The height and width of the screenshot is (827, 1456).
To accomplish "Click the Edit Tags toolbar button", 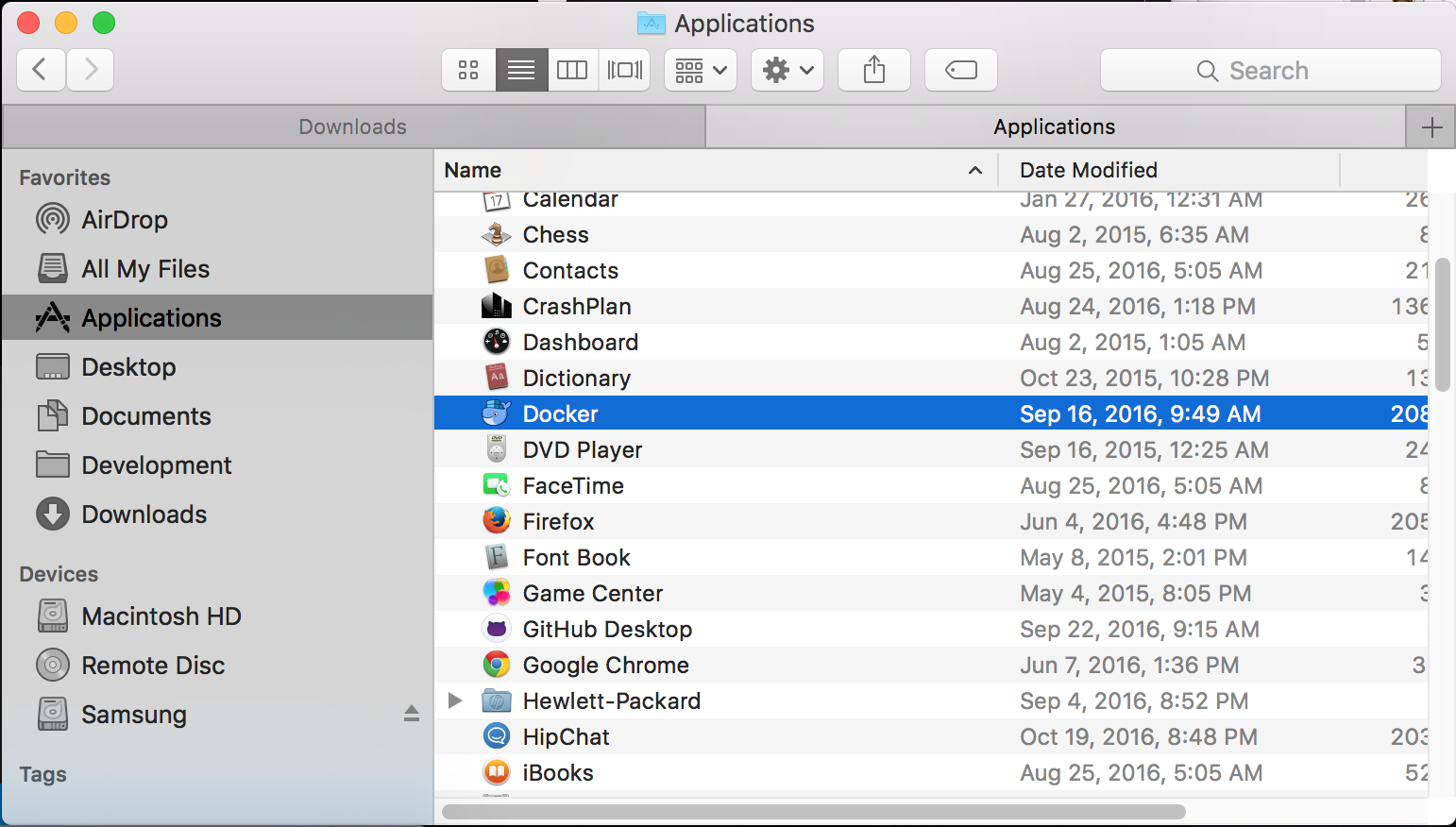I will click(960, 70).
